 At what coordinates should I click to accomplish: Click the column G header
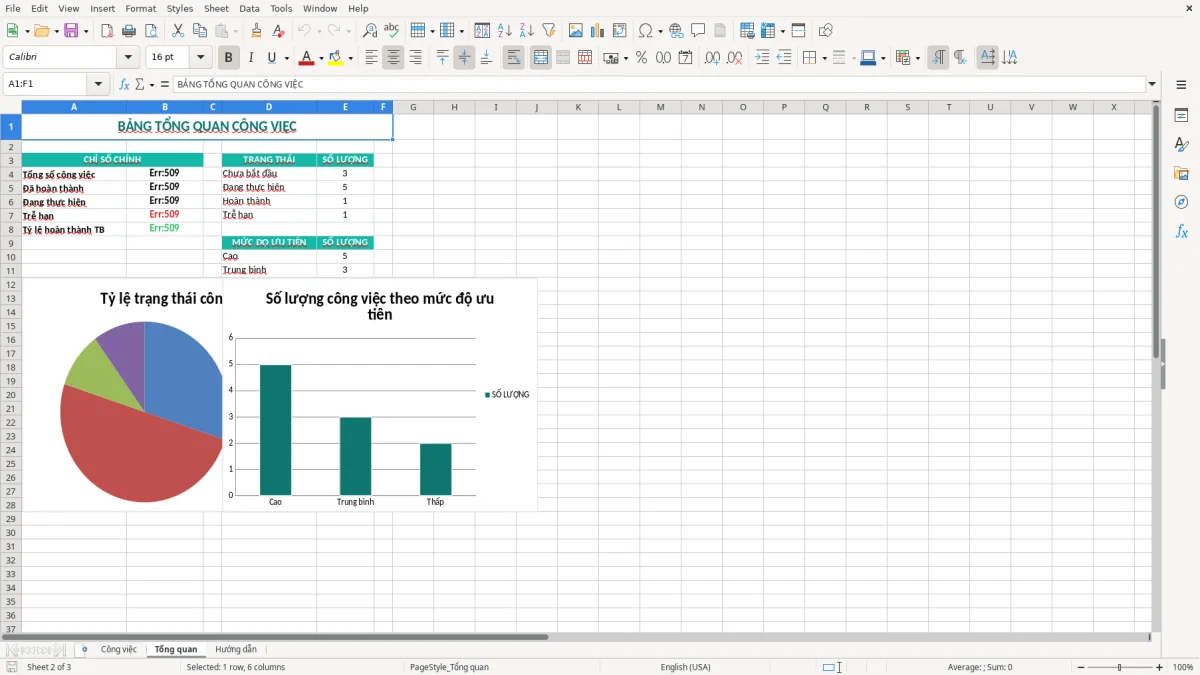413,107
